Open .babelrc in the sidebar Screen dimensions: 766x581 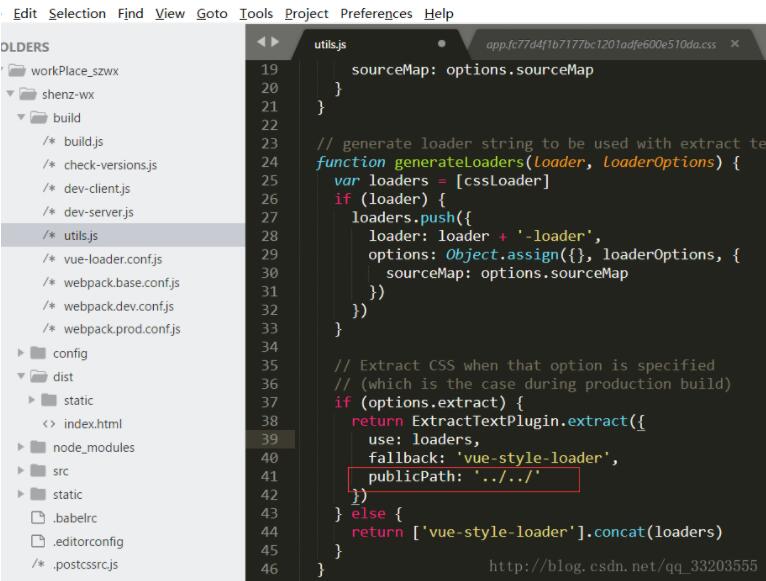75,517
